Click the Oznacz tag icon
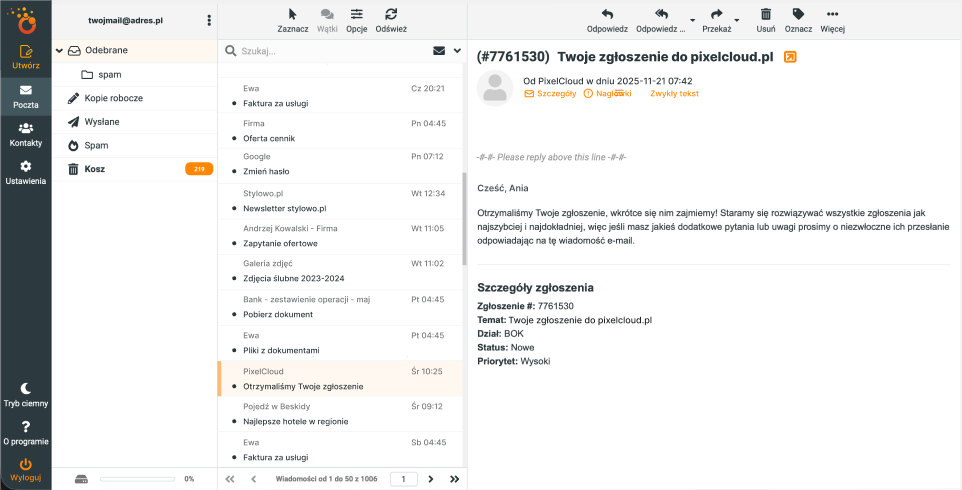Viewport: 962px width, 490px height. 797,14
